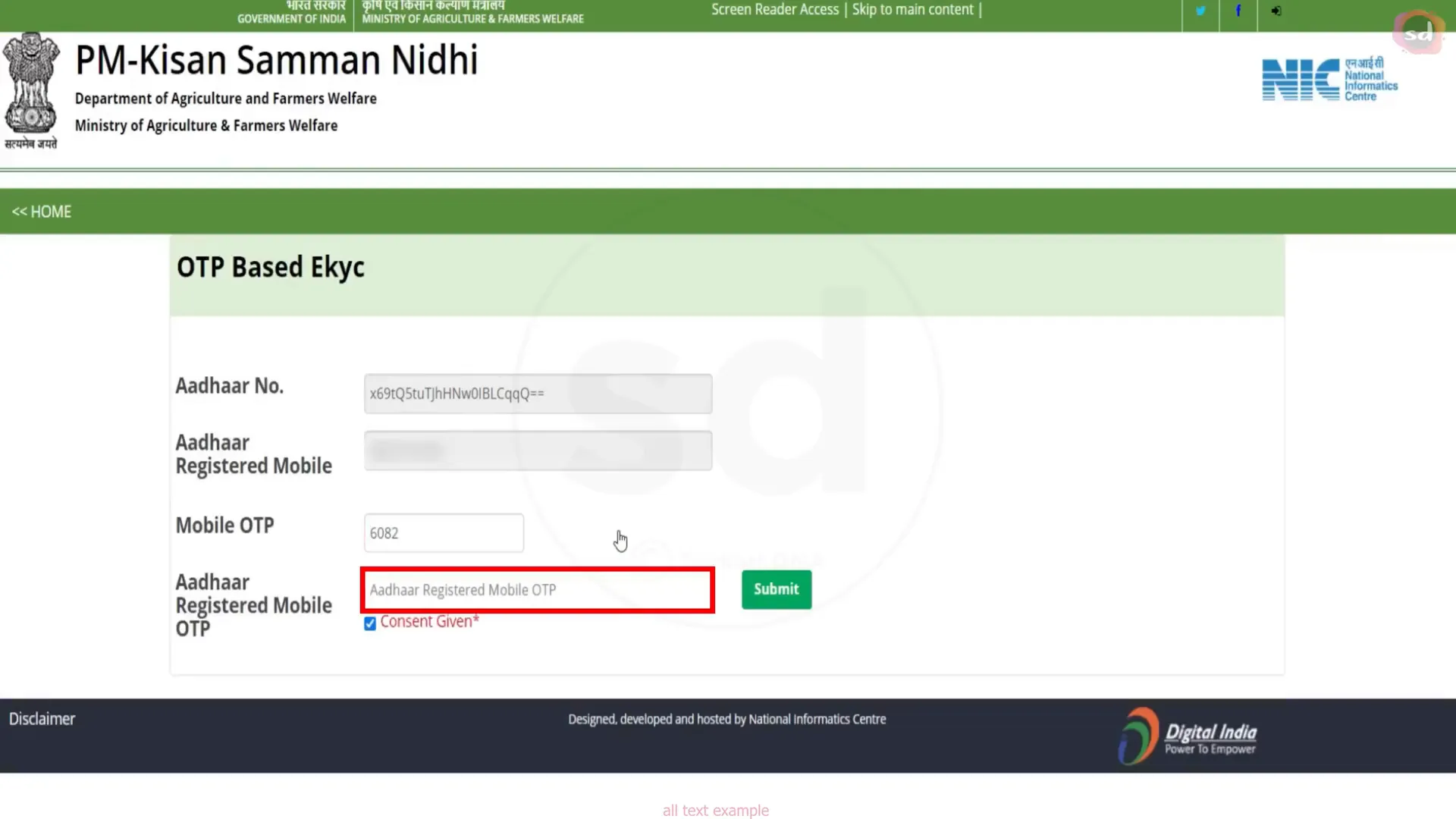The width and height of the screenshot is (1456, 819).
Task: Click the NIC National Informatics Centre logo
Action: pos(1329,79)
